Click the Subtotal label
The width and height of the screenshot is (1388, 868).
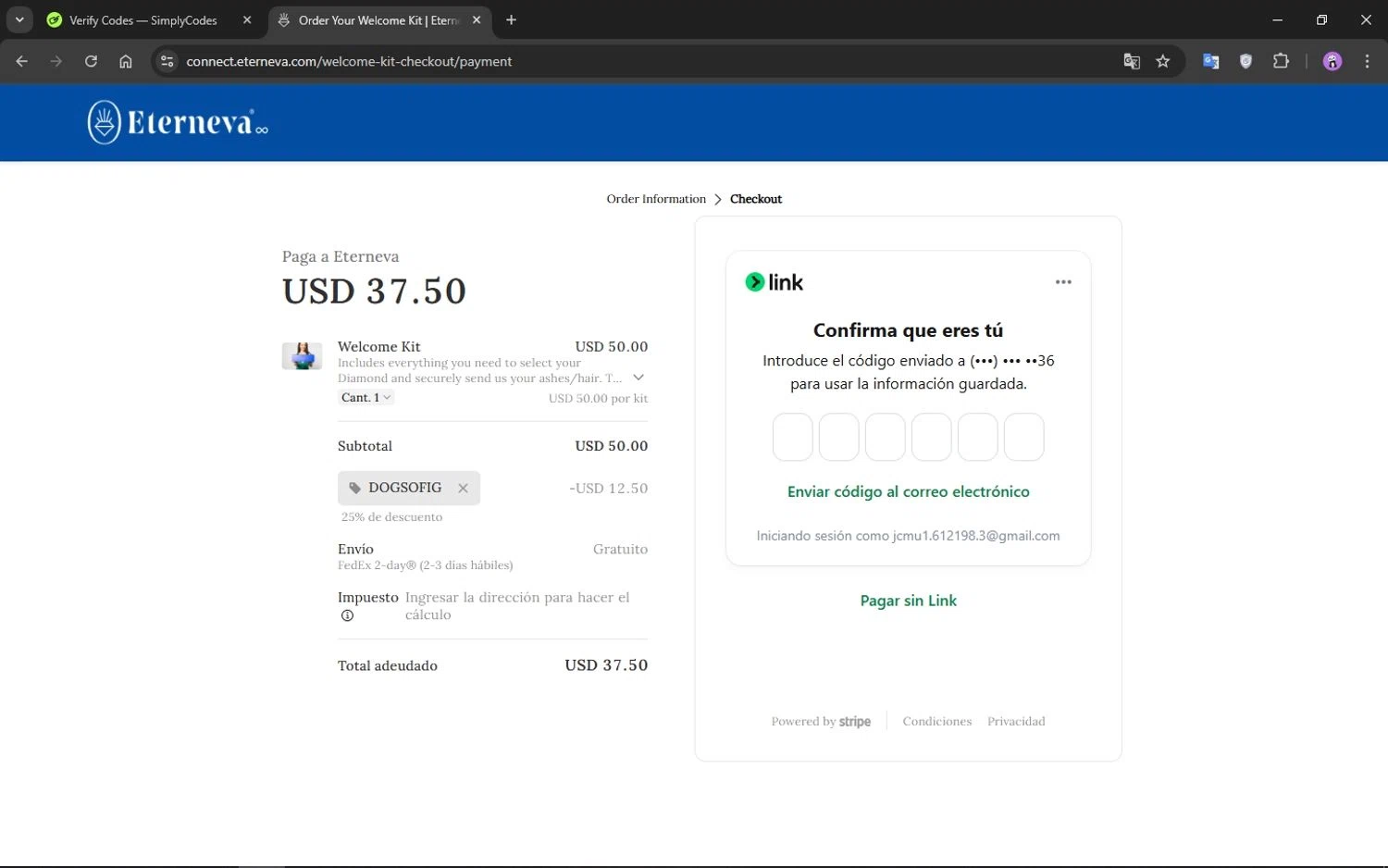(x=365, y=446)
